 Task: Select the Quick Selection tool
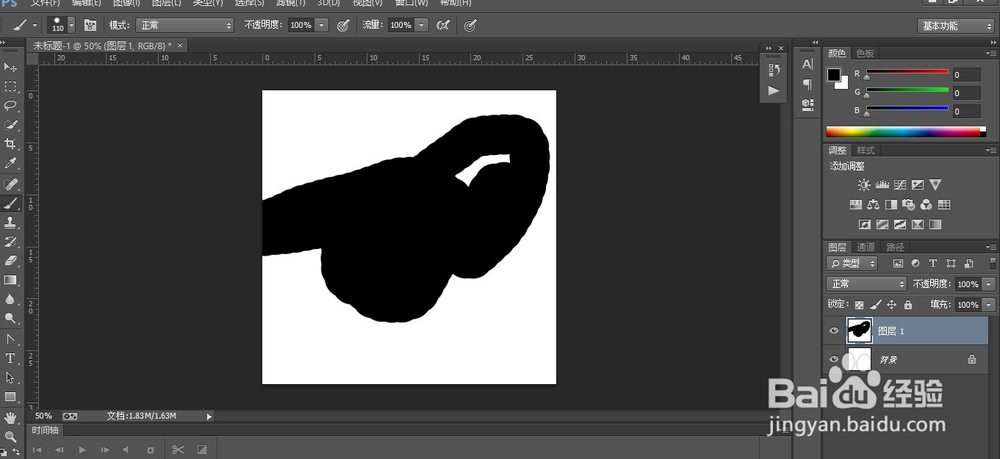coord(10,125)
